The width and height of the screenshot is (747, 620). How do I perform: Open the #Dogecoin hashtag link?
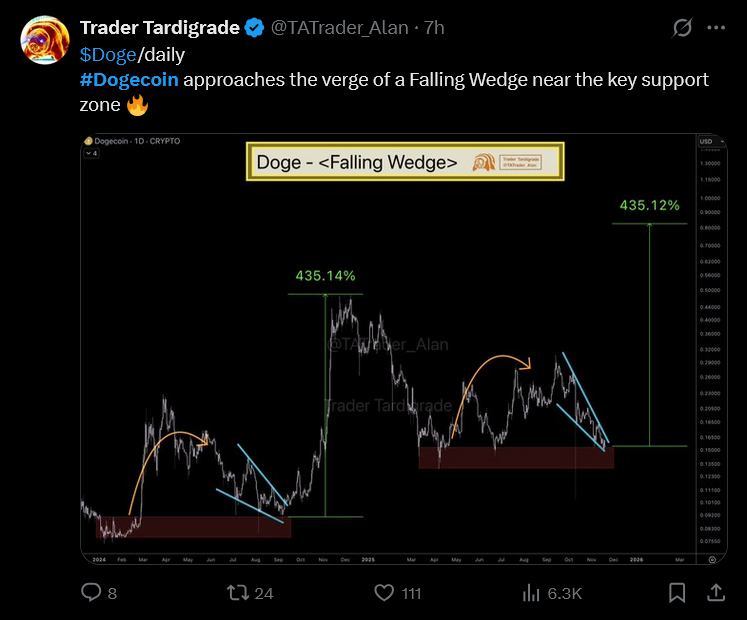(128, 80)
